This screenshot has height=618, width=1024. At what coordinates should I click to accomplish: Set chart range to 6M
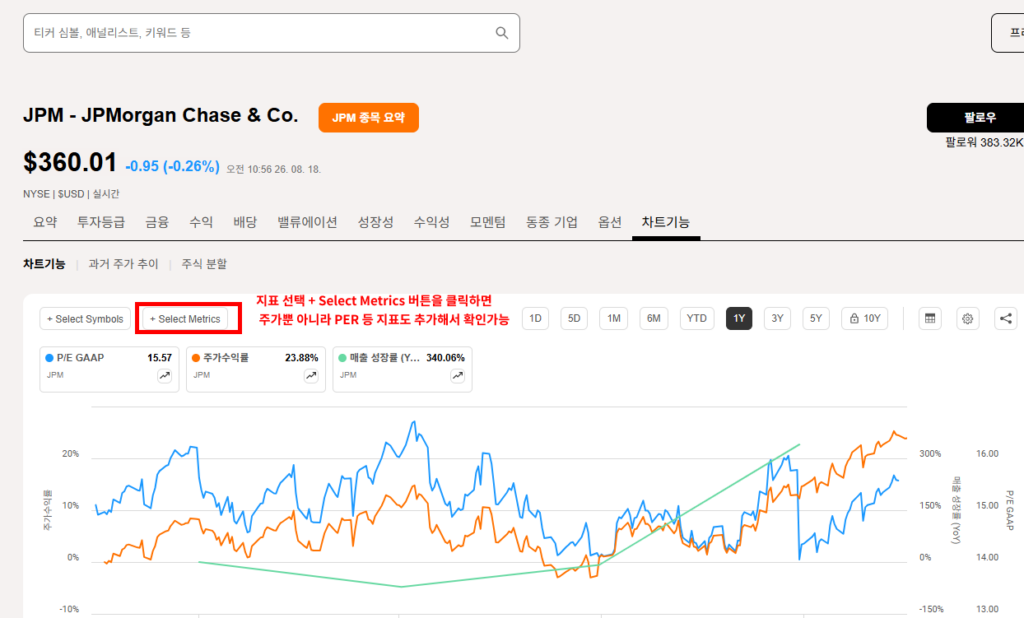[654, 318]
